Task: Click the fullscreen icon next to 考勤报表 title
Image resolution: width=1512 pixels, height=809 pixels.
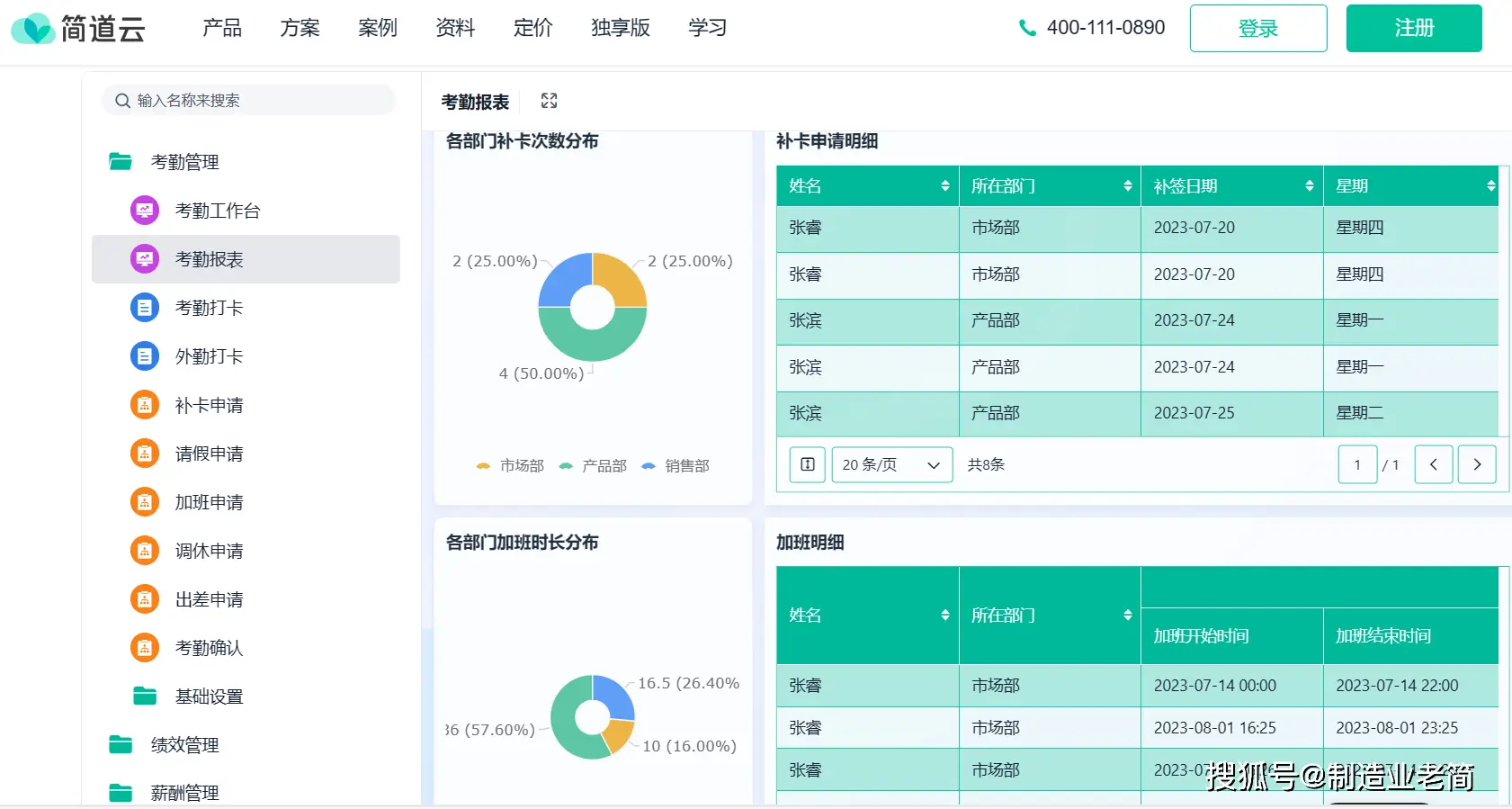Action: 549,101
